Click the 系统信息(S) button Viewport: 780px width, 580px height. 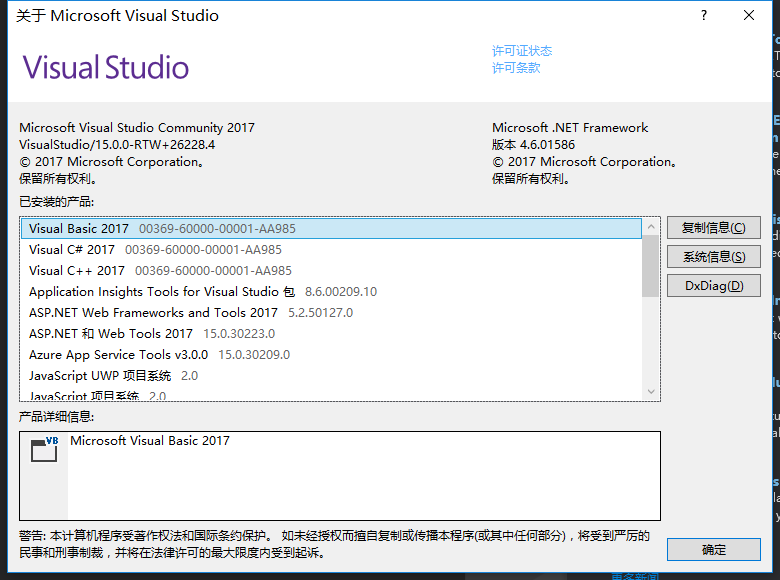click(x=713, y=257)
